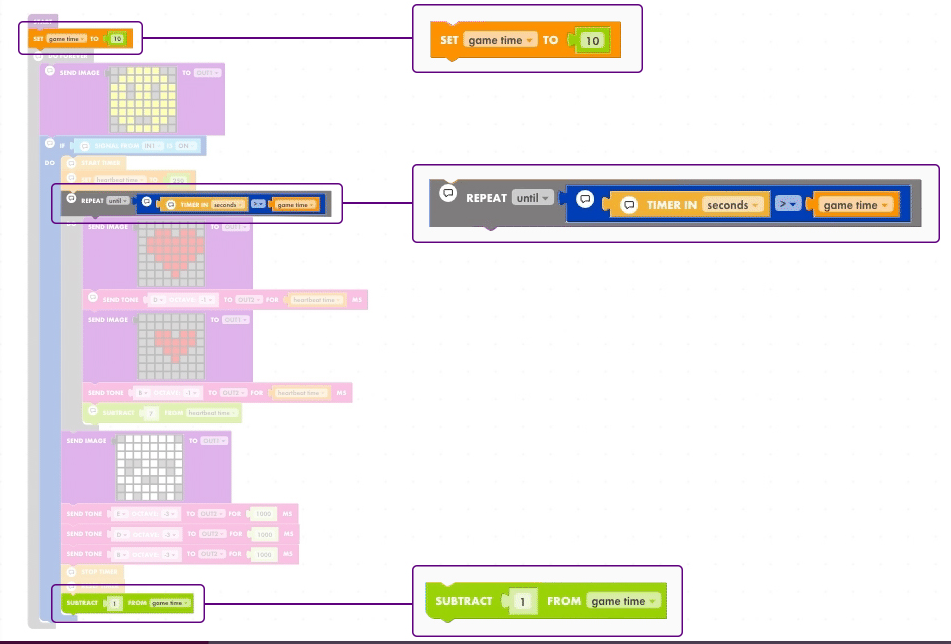This screenshot has height=644, width=951.
Task: Click comment bubble on the IF block
Action: 50,143
